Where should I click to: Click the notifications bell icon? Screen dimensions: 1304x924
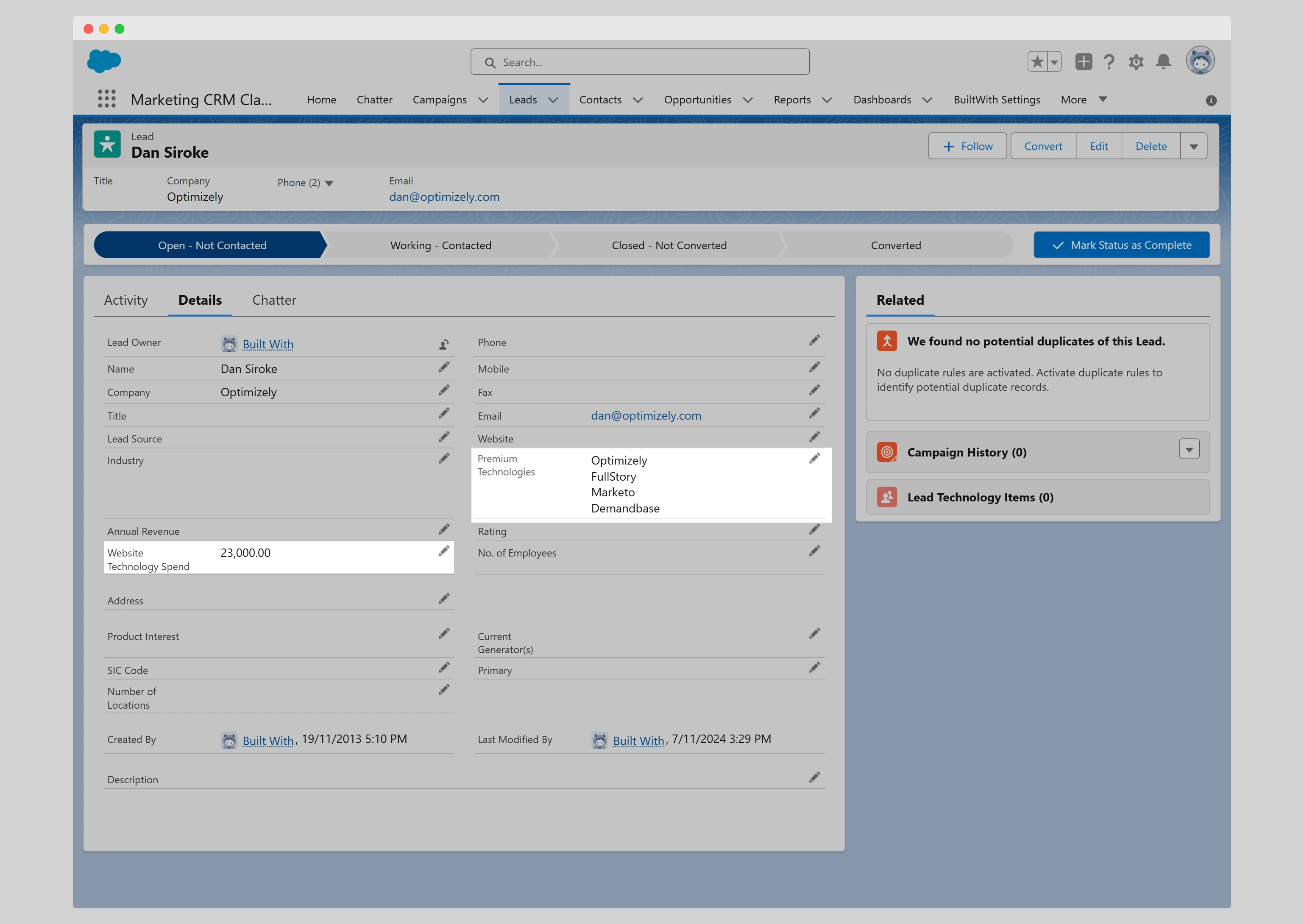pyautogui.click(x=1164, y=61)
